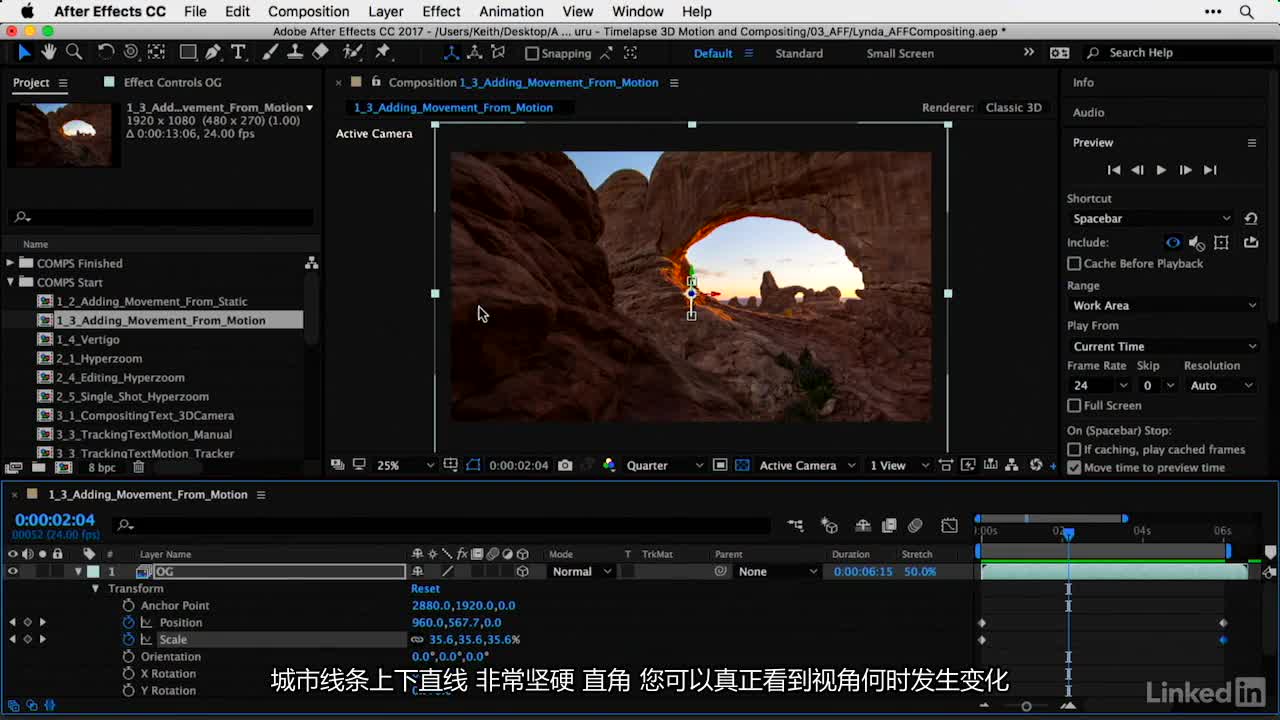Open the Composition menu
1280x720 pixels.
tap(308, 11)
